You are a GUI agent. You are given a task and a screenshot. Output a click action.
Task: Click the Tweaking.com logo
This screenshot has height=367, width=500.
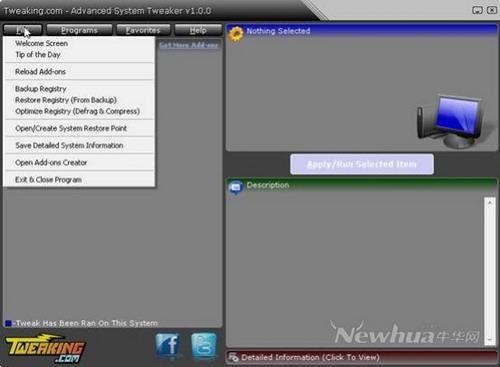44,349
